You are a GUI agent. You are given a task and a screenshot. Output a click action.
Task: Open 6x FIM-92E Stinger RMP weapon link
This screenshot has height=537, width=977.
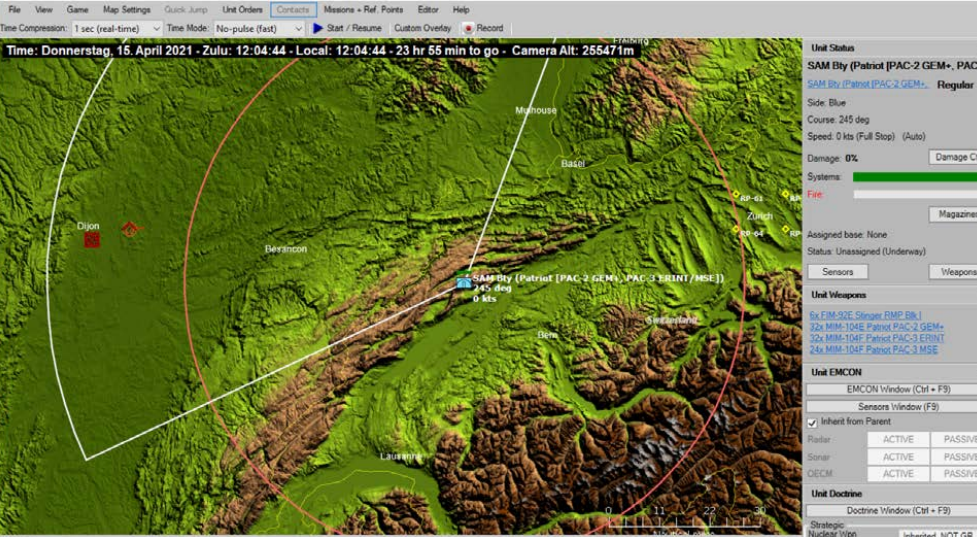[x=865, y=315]
